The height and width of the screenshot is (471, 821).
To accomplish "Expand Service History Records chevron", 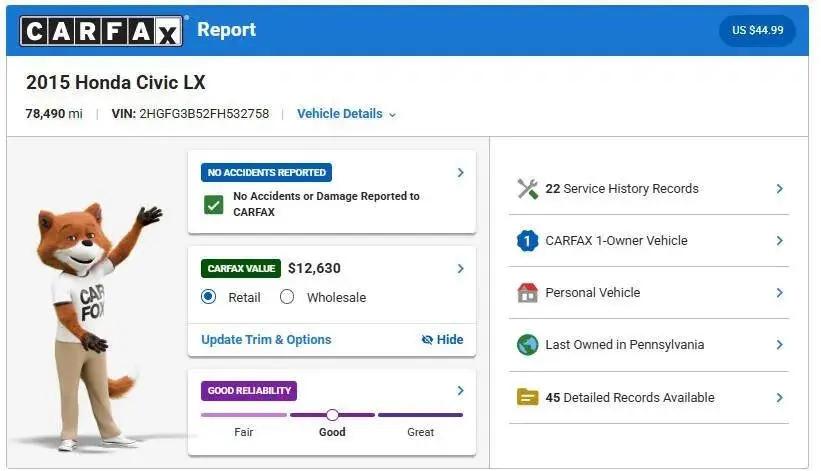I will coord(780,189).
